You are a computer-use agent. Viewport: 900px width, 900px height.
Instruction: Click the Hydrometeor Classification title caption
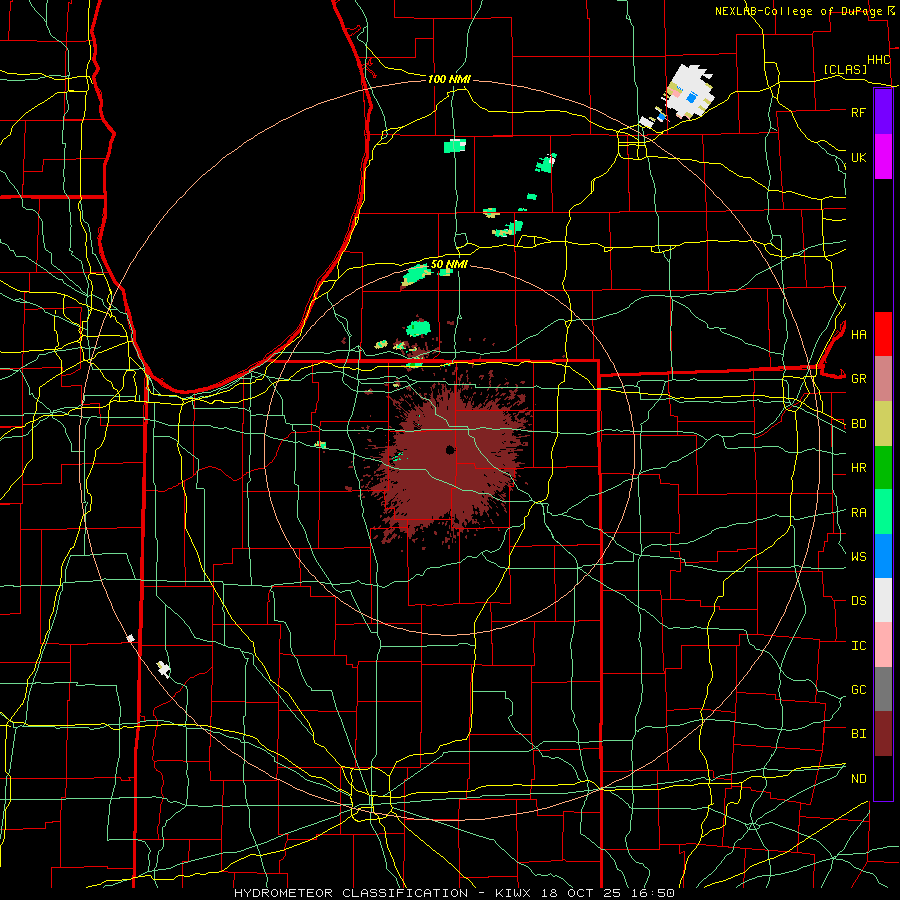pyautogui.click(x=455, y=893)
